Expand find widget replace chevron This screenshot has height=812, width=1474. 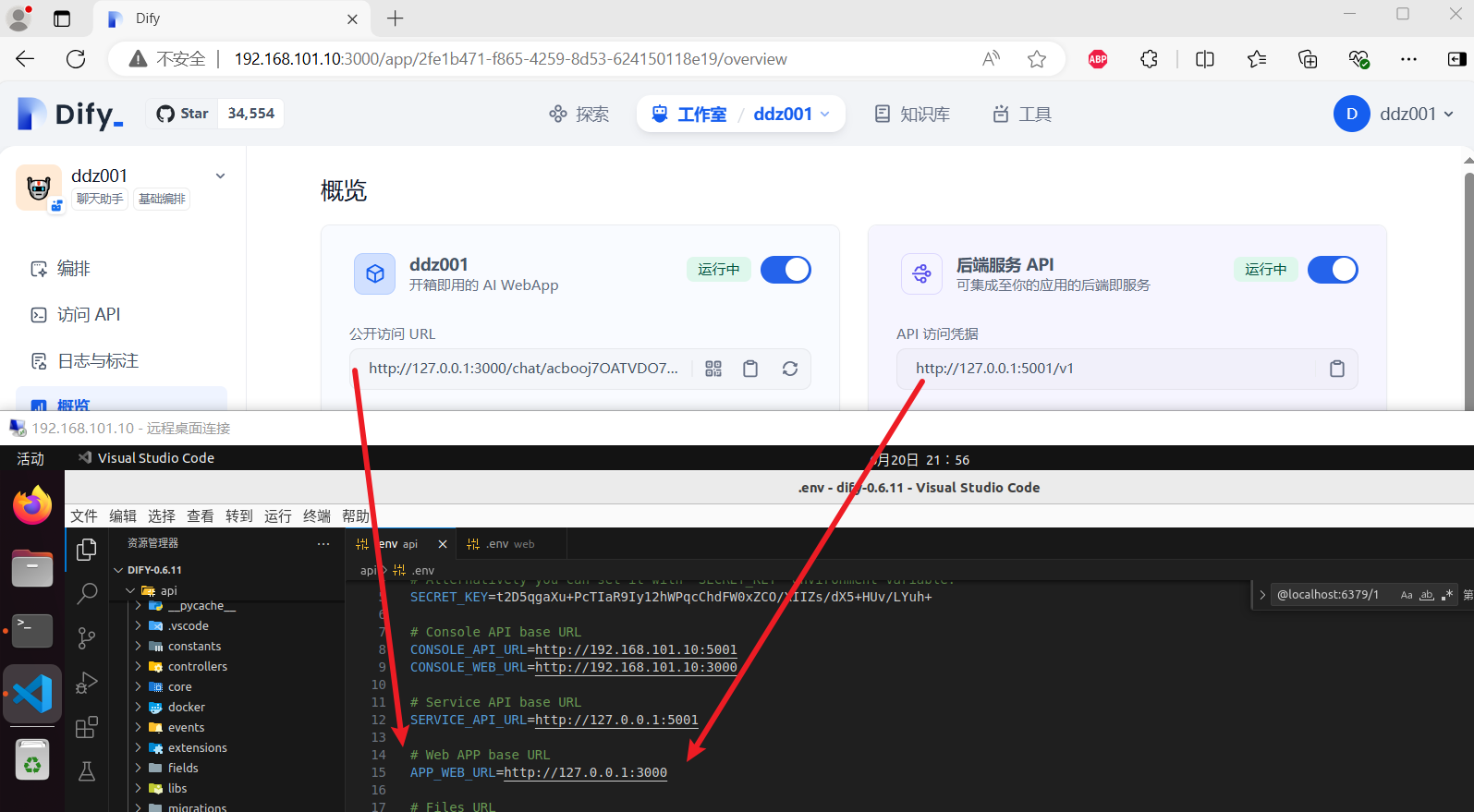click(x=1262, y=595)
